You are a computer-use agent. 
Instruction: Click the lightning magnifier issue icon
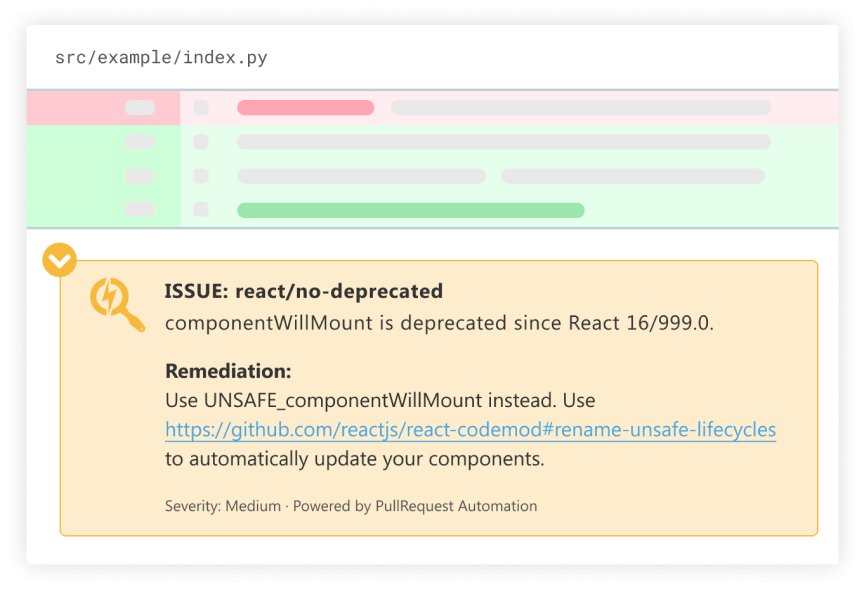coord(117,305)
